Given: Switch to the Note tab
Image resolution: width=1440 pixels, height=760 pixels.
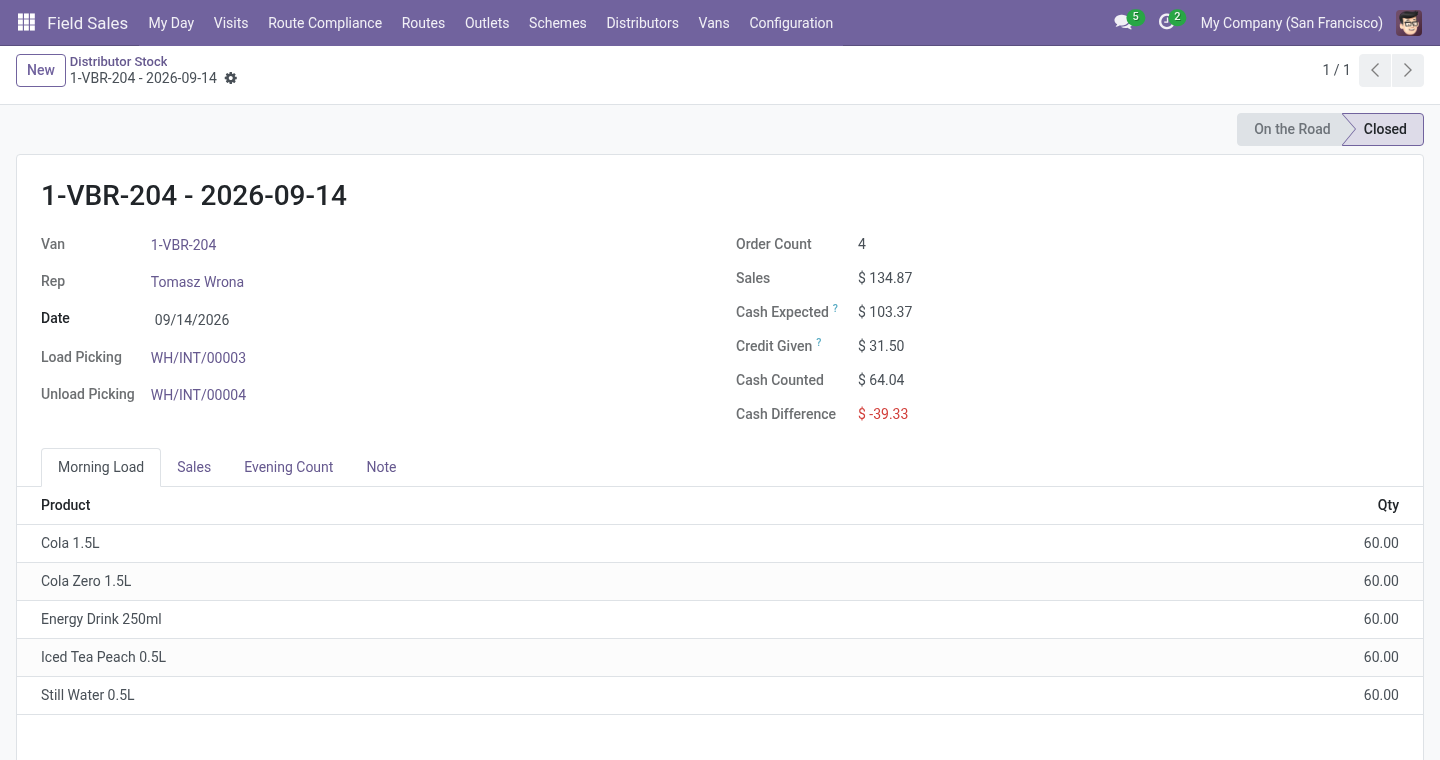Looking at the screenshot, I should [x=381, y=467].
